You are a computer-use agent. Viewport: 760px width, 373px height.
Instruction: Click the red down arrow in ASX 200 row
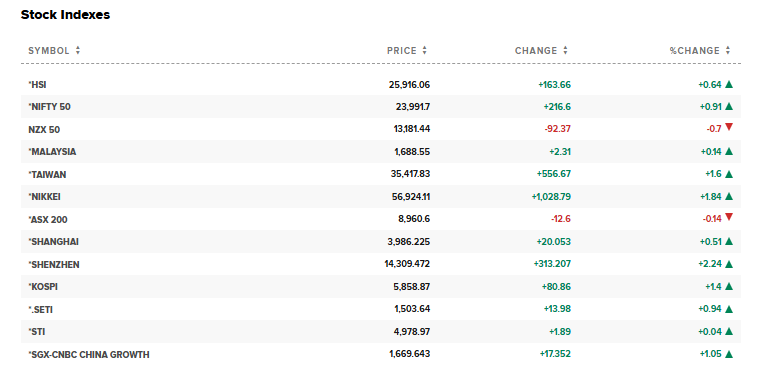[728, 218]
